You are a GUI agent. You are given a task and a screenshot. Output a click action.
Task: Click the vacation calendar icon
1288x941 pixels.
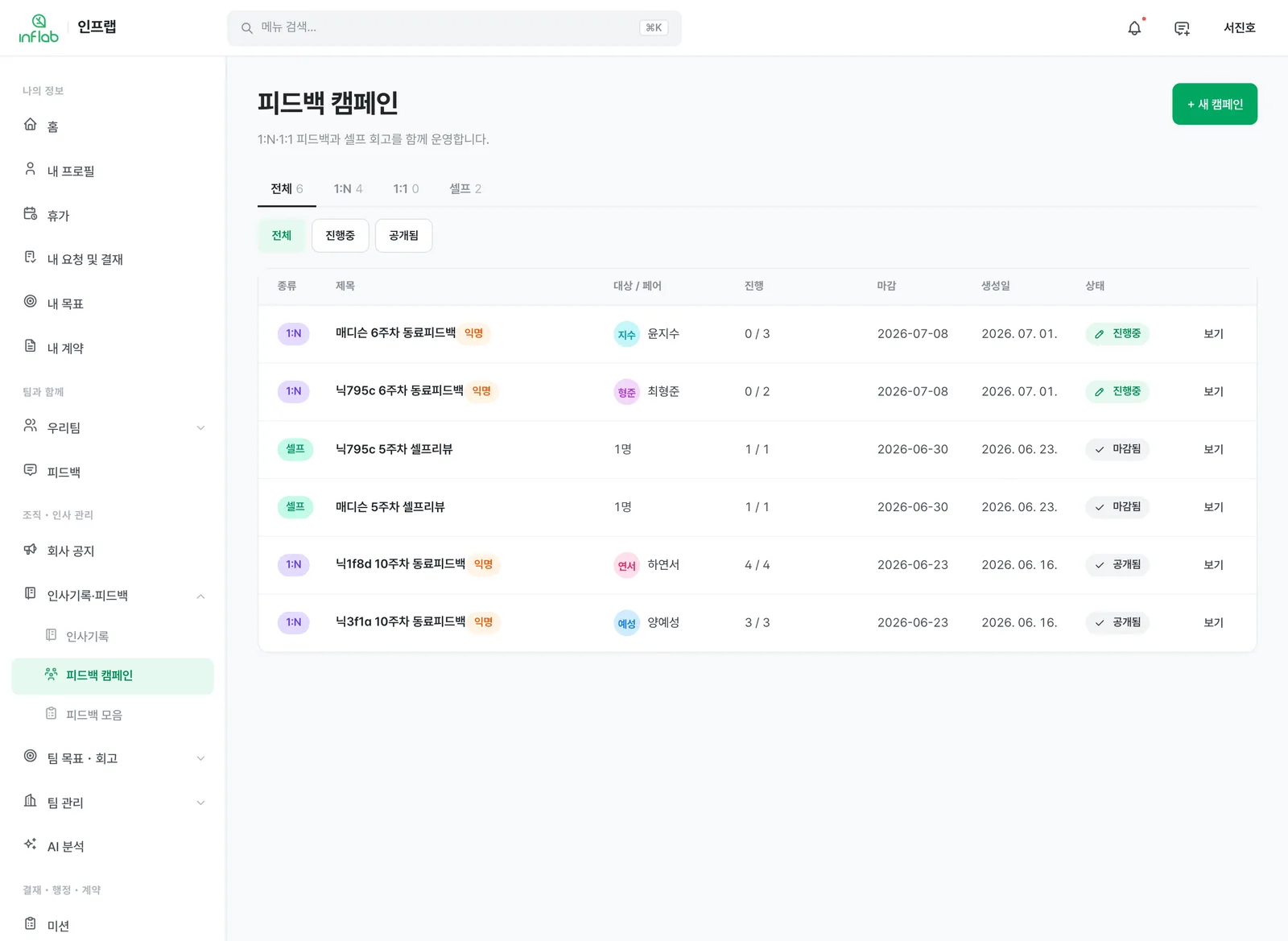(31, 213)
